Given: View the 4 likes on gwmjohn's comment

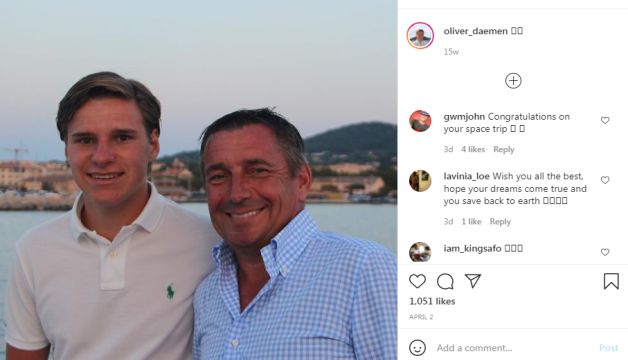Looking at the screenshot, I should tap(473, 149).
